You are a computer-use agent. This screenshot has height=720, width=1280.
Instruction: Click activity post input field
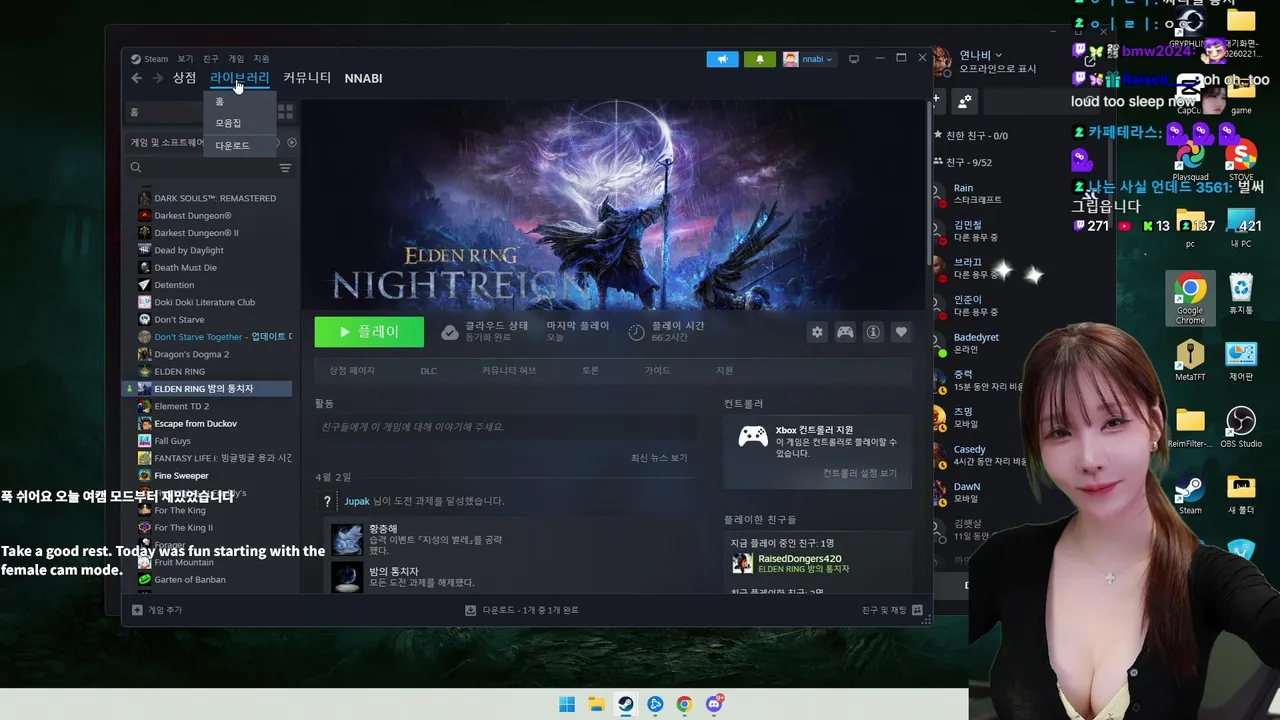[x=505, y=427]
